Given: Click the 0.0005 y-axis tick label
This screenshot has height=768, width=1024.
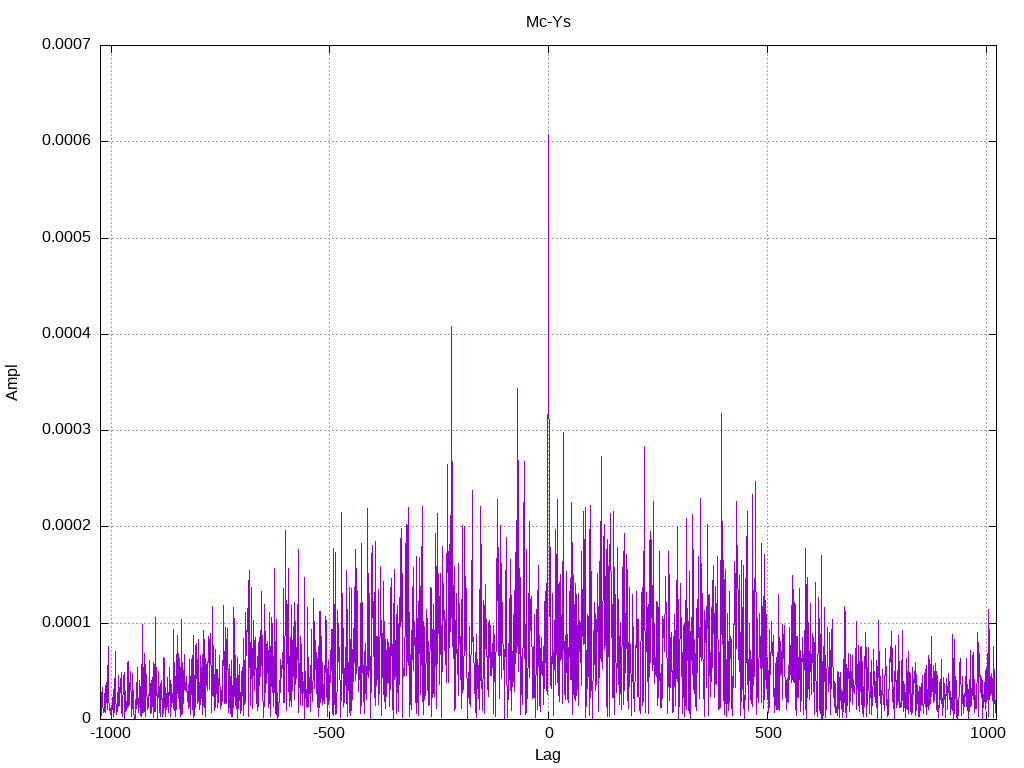Looking at the screenshot, I should click(x=66, y=237).
